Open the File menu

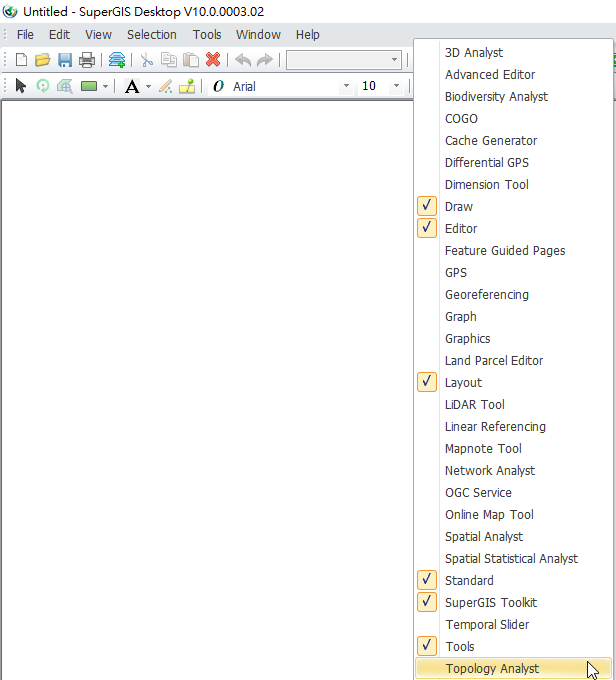25,35
